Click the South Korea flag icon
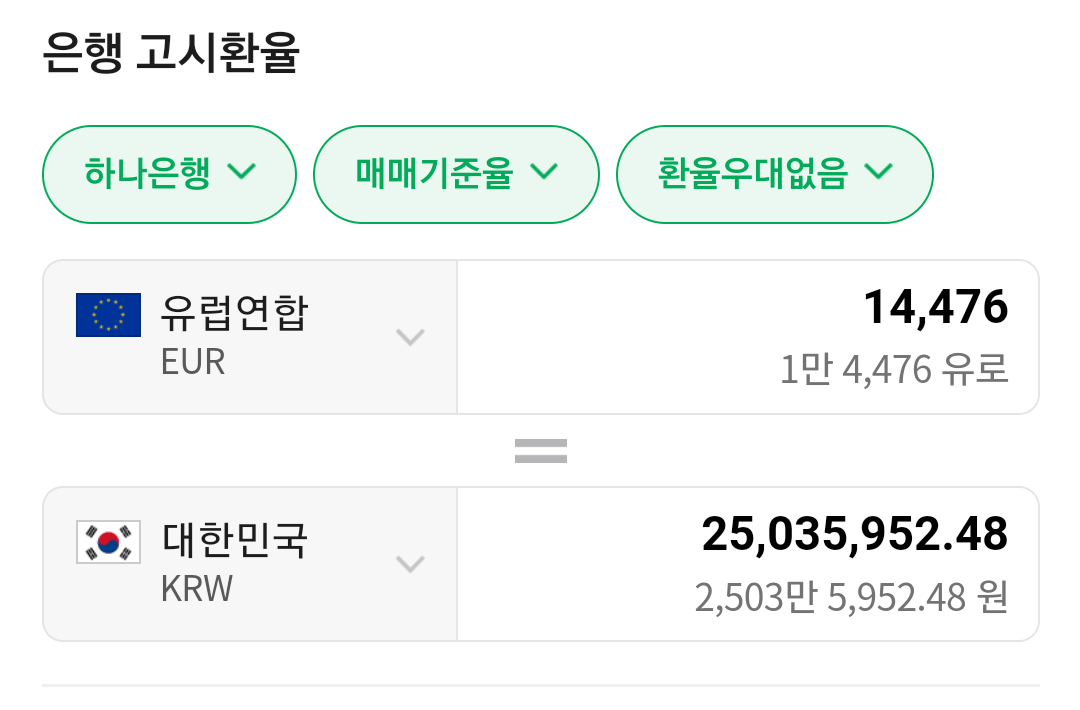The height and width of the screenshot is (710, 1080). coord(108,542)
